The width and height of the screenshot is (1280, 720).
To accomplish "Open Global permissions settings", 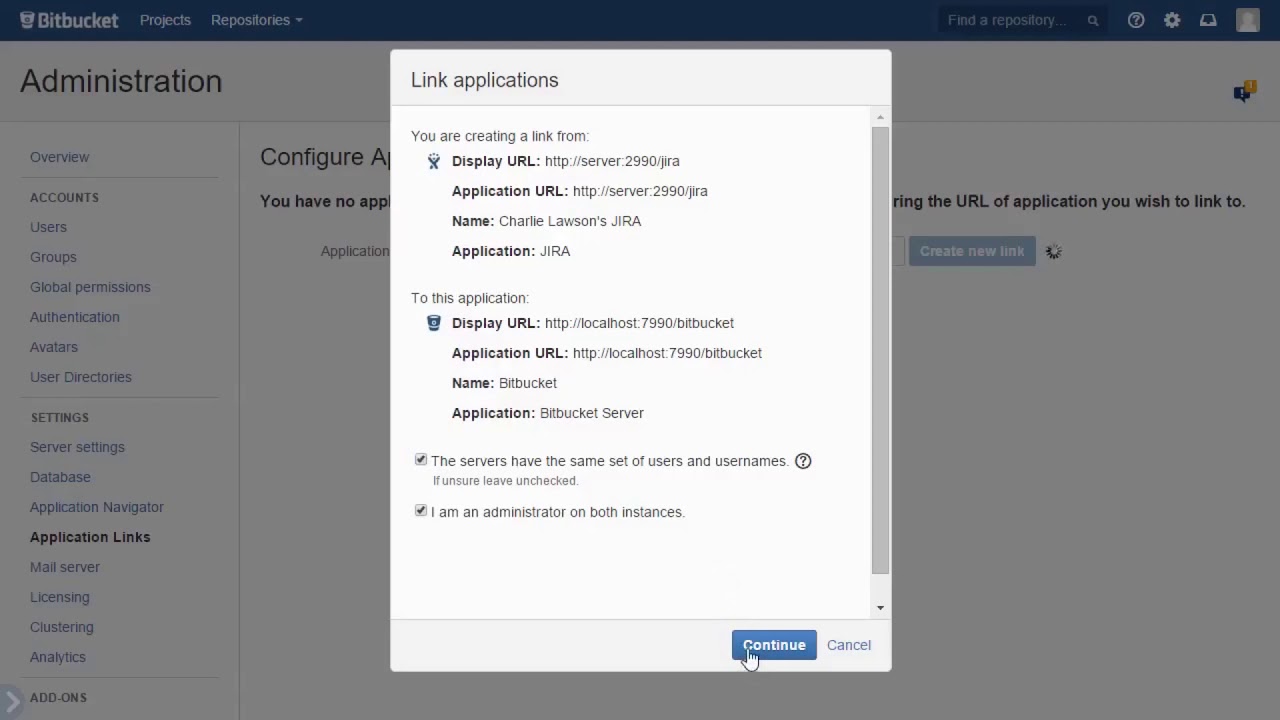I will [x=90, y=287].
